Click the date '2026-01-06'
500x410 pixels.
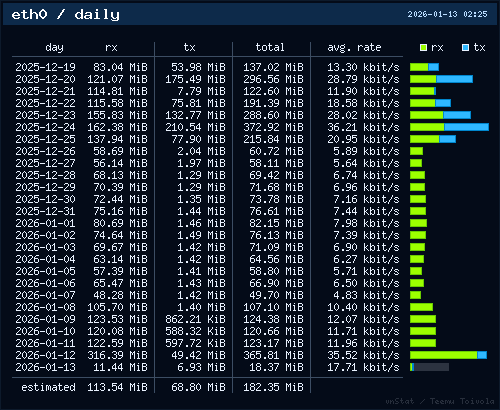click(45, 283)
